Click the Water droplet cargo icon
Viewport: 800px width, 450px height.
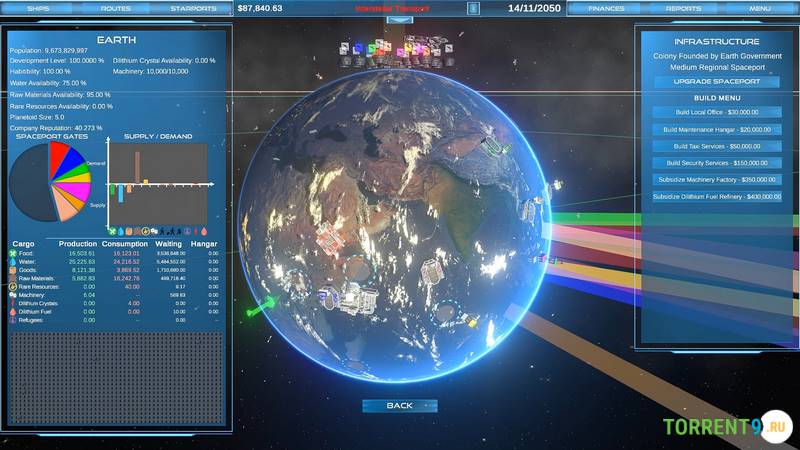(14, 262)
